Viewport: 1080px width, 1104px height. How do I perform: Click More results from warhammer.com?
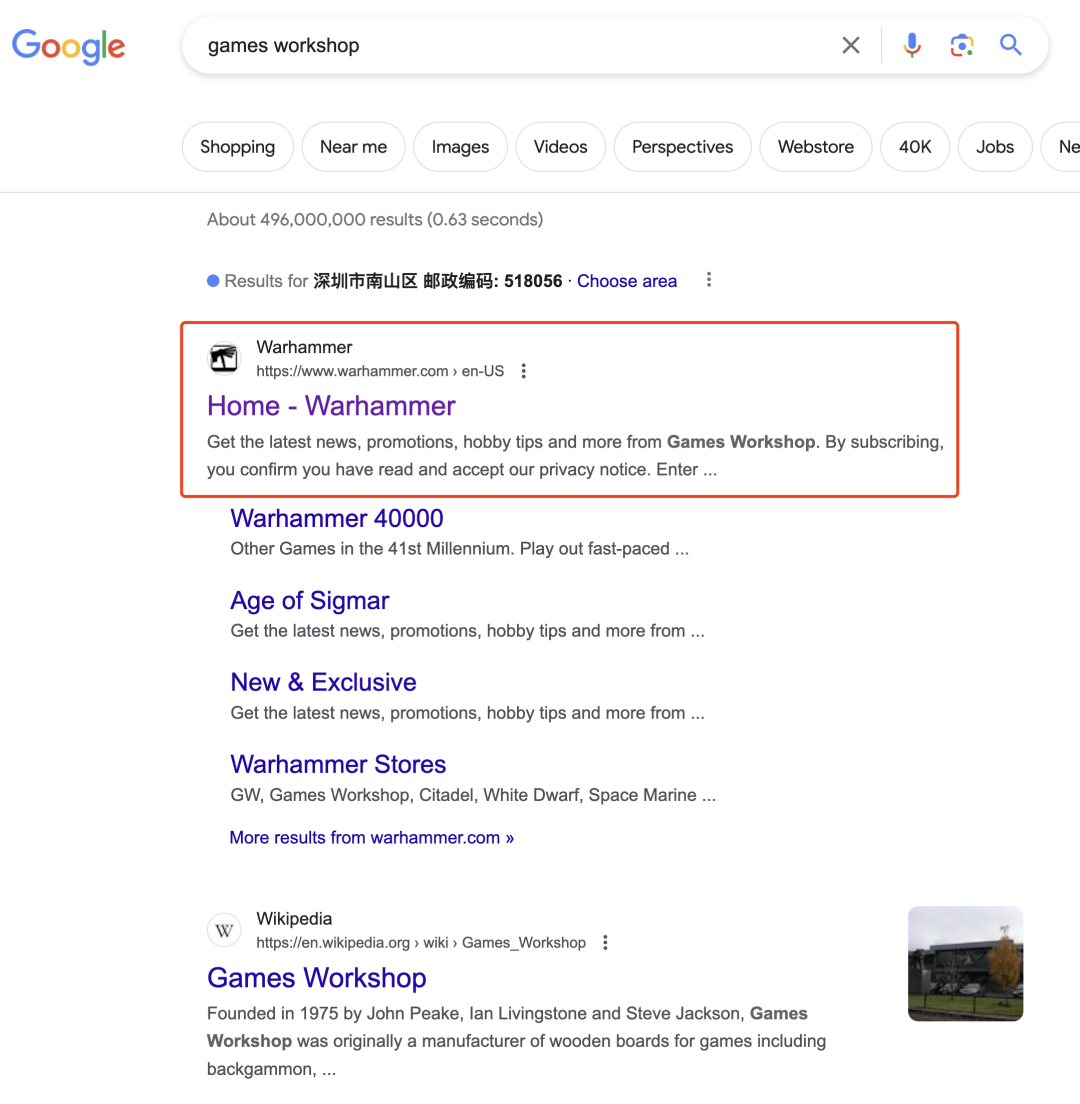(x=372, y=838)
